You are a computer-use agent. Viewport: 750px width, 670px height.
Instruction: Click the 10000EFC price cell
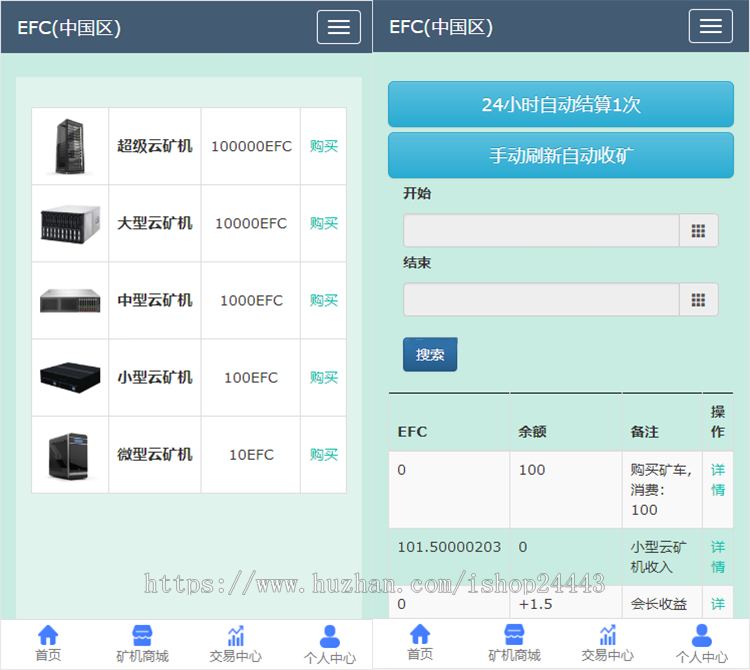[251, 223]
